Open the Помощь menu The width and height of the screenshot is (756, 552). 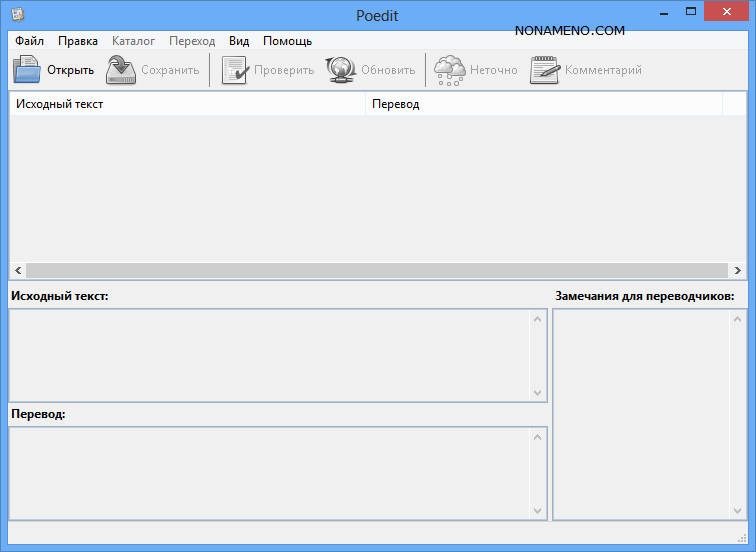tap(287, 41)
